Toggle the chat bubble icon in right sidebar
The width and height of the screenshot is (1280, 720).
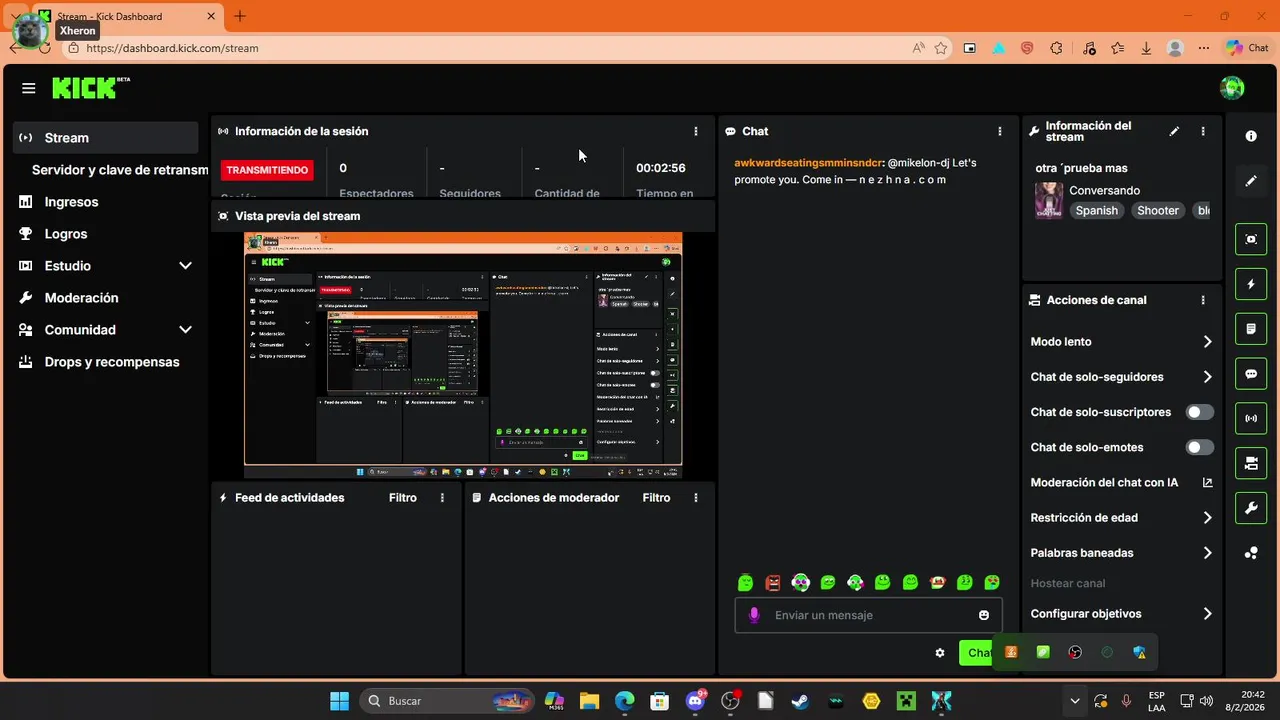point(1251,373)
